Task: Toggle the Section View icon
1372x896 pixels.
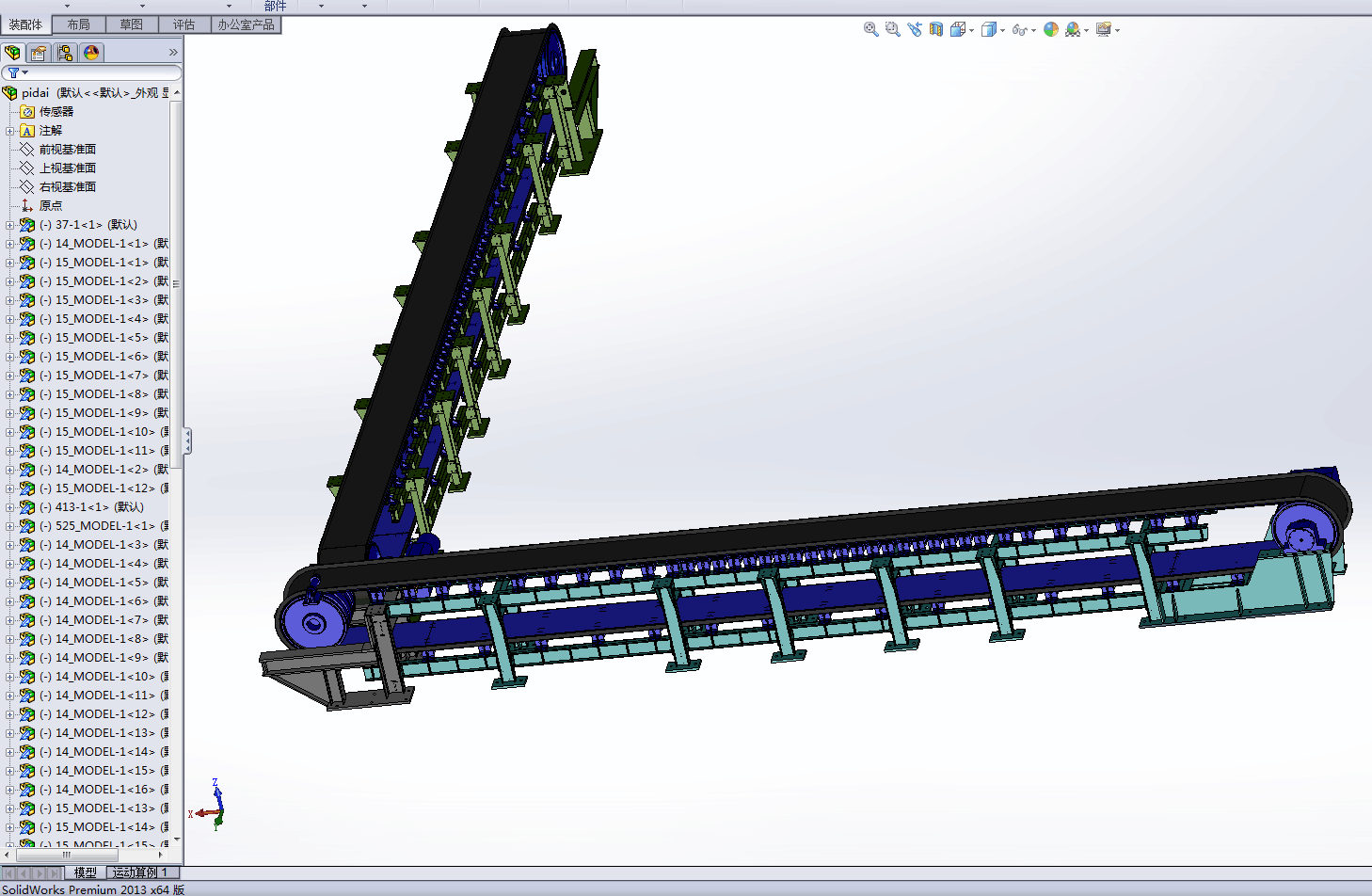Action: tap(936, 29)
